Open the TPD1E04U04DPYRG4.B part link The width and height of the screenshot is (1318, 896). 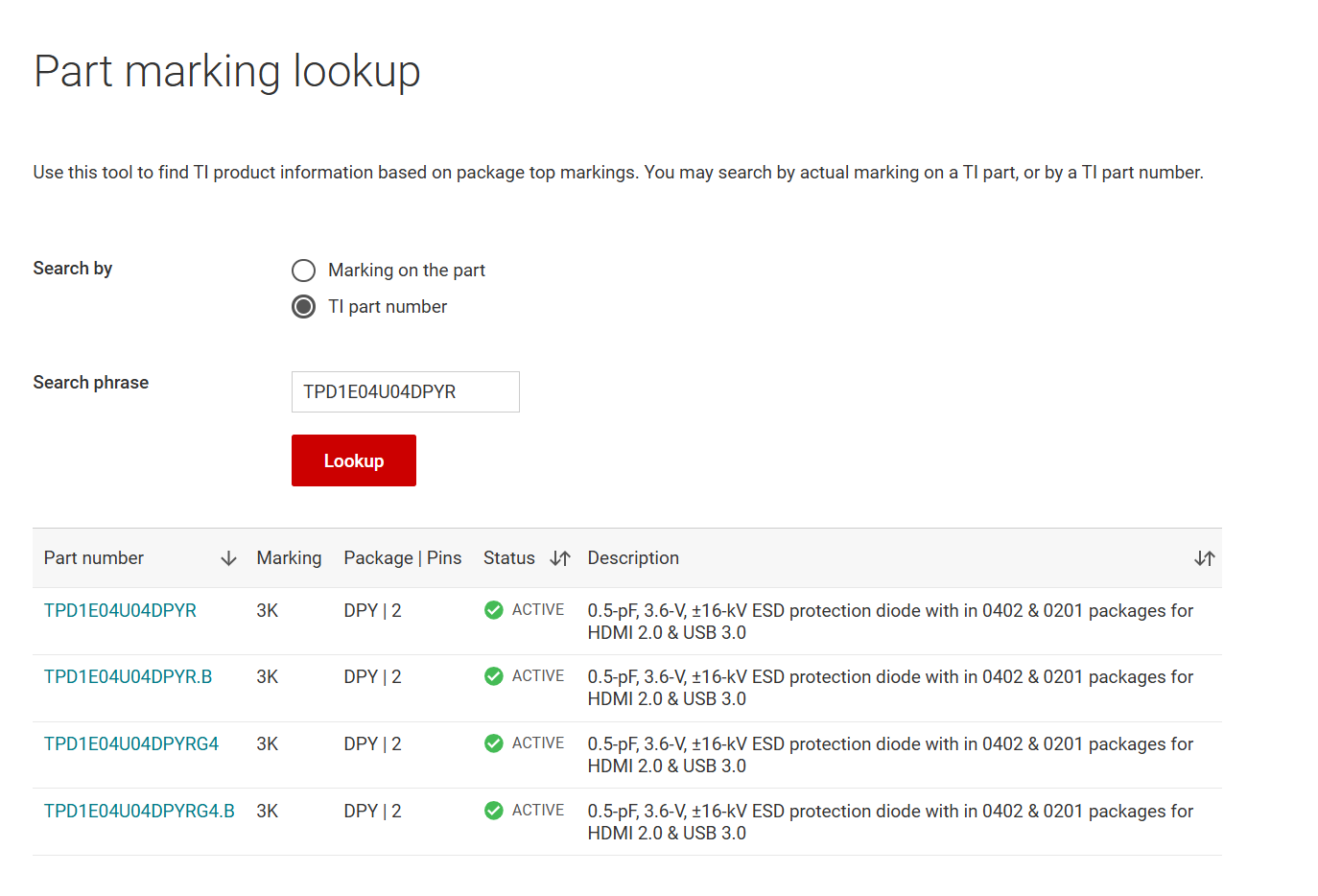[139, 812]
